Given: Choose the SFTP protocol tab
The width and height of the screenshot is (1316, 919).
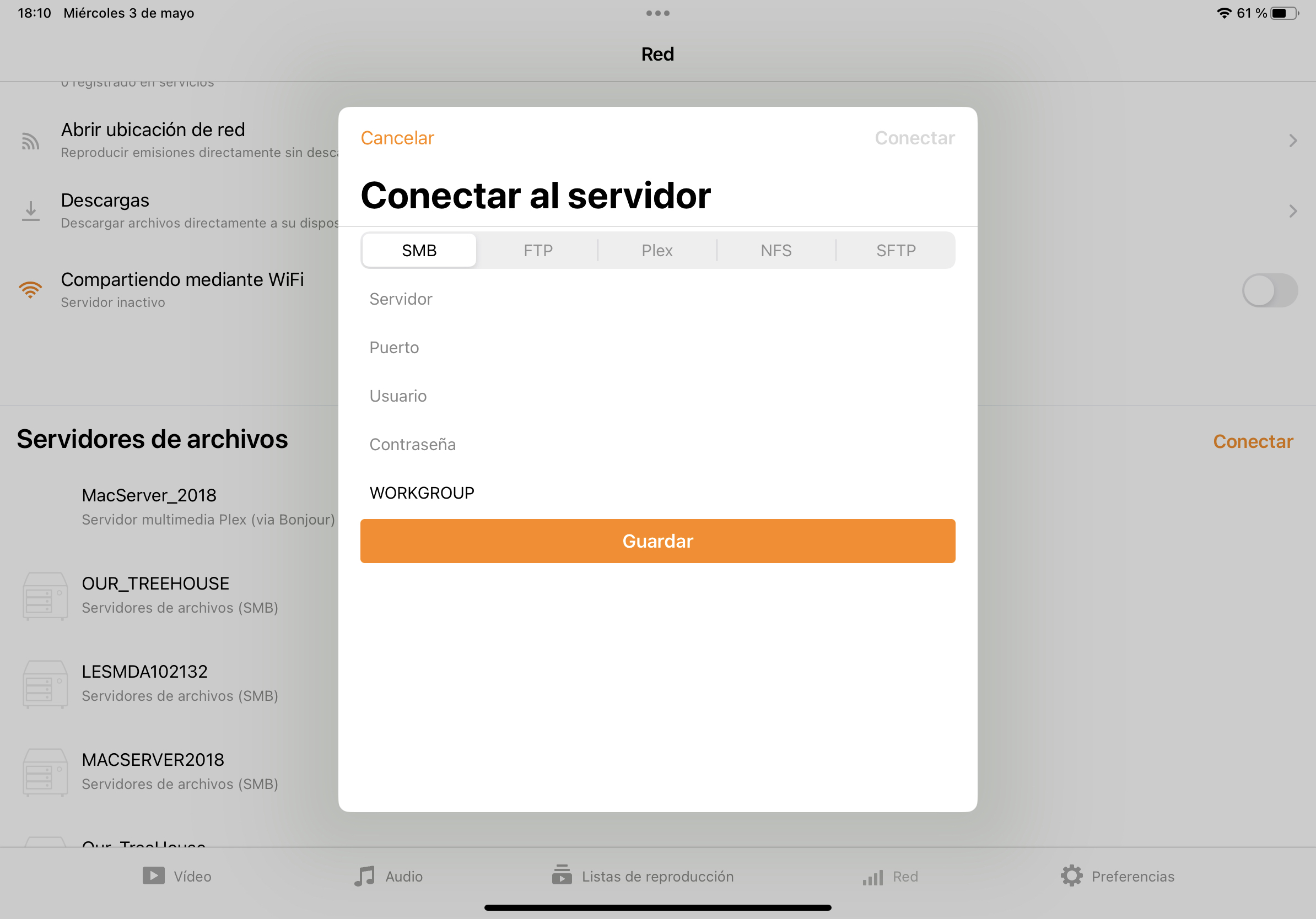Looking at the screenshot, I should pyautogui.click(x=896, y=250).
